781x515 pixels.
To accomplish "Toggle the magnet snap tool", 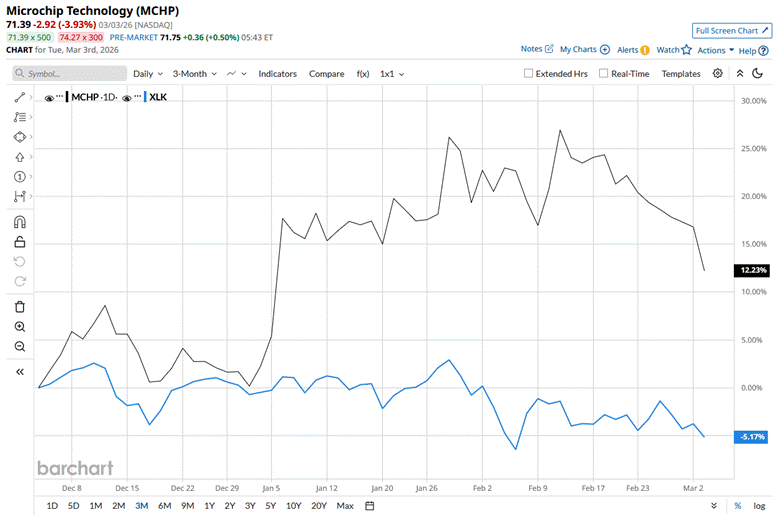I will [x=19, y=222].
